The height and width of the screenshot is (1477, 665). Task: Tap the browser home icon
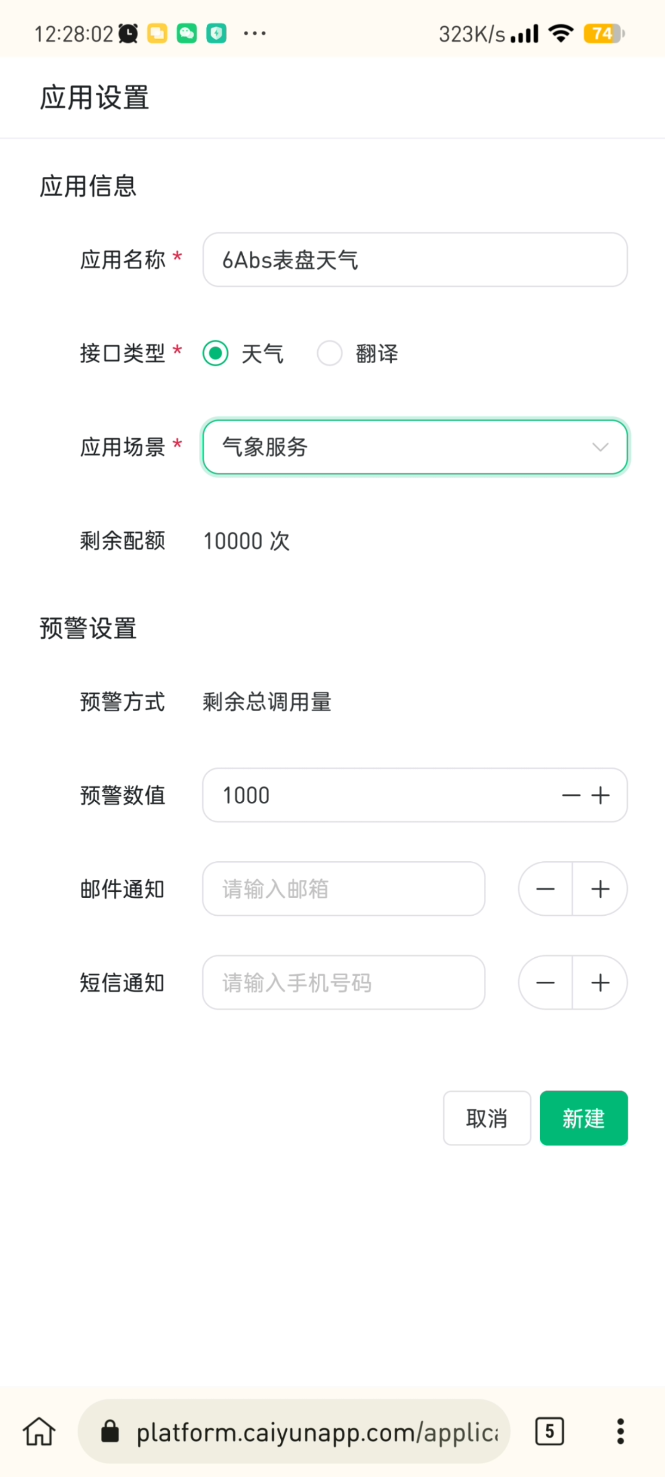(x=39, y=1431)
